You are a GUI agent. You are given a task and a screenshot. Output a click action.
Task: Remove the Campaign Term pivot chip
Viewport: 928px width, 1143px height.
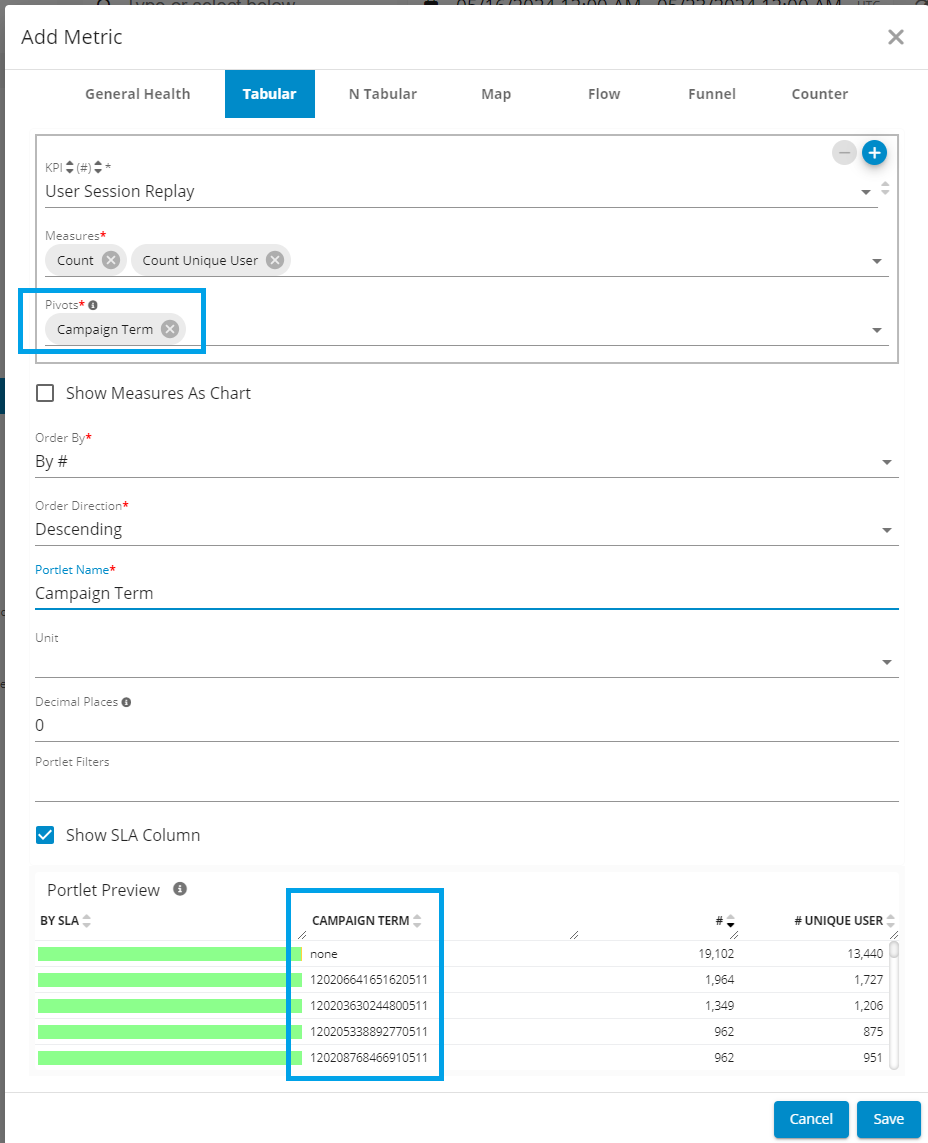[170, 329]
